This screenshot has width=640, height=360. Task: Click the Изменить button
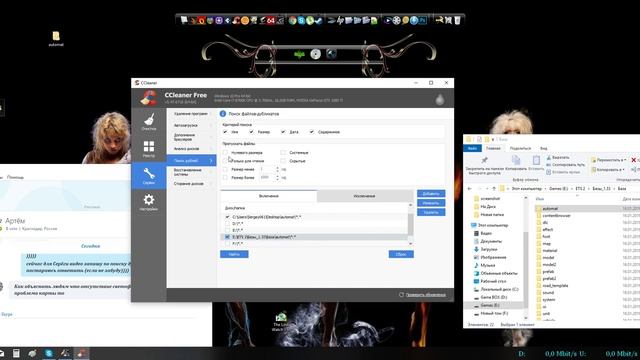pos(431,203)
